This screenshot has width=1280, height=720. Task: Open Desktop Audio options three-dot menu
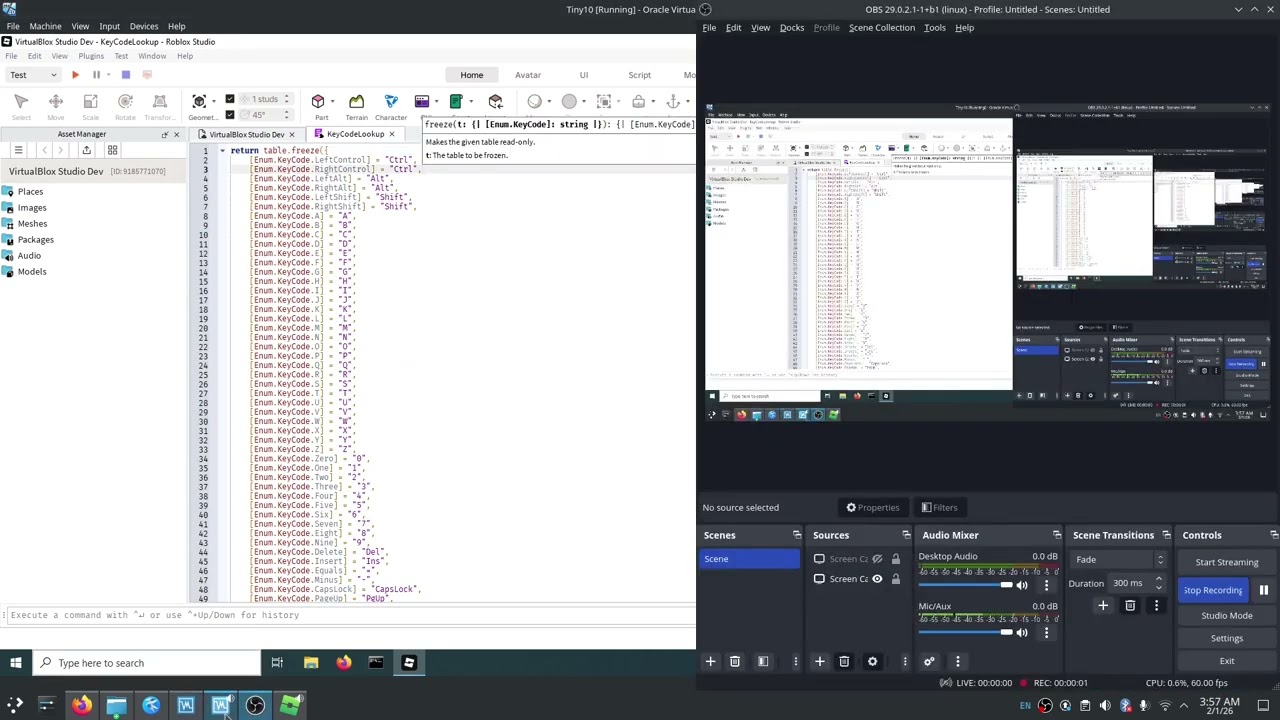coord(1047,585)
